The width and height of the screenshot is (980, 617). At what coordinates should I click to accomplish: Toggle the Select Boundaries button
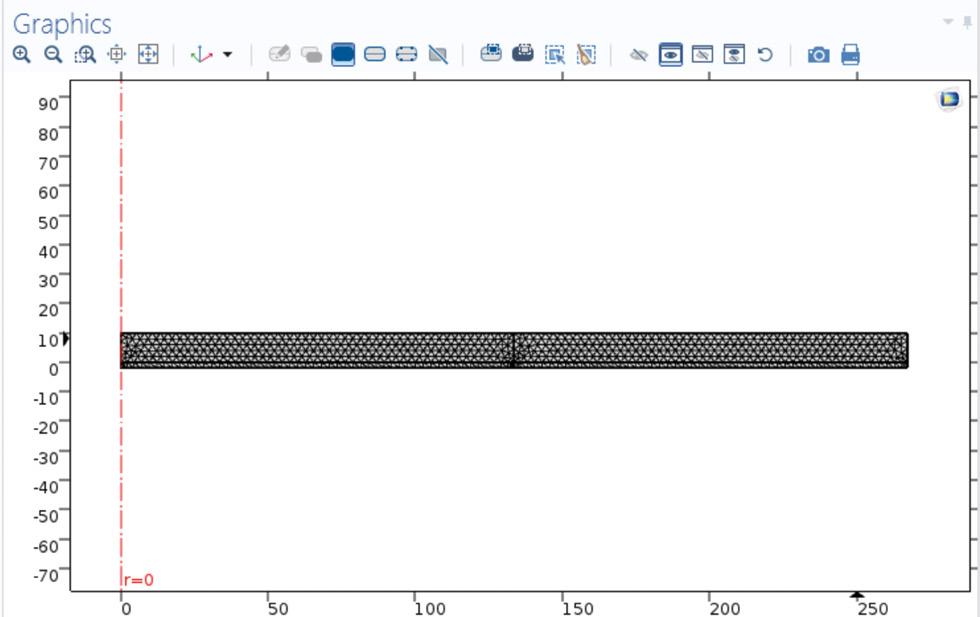[x=374, y=54]
